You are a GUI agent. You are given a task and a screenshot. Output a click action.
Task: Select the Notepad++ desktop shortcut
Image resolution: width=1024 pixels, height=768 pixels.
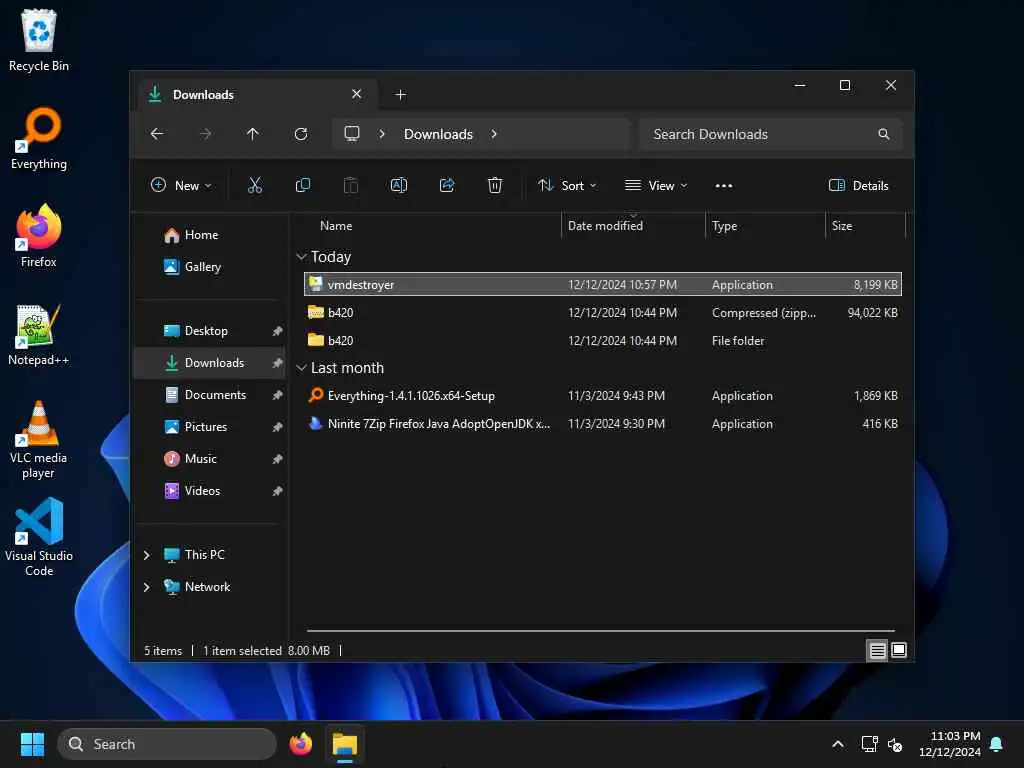point(39,334)
